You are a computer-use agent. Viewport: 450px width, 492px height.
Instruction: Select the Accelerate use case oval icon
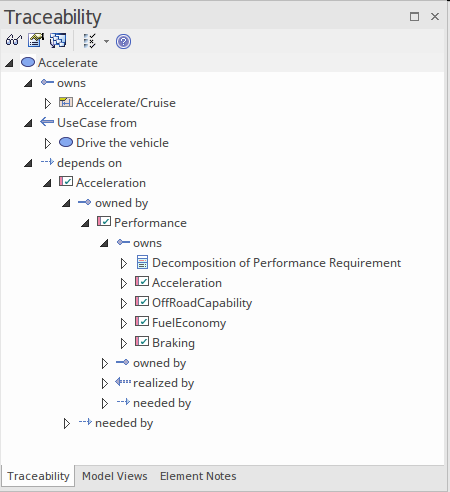(x=28, y=62)
